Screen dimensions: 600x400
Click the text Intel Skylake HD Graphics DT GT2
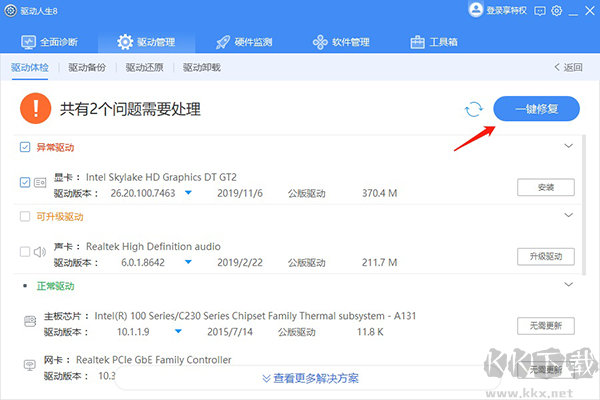click(161, 177)
